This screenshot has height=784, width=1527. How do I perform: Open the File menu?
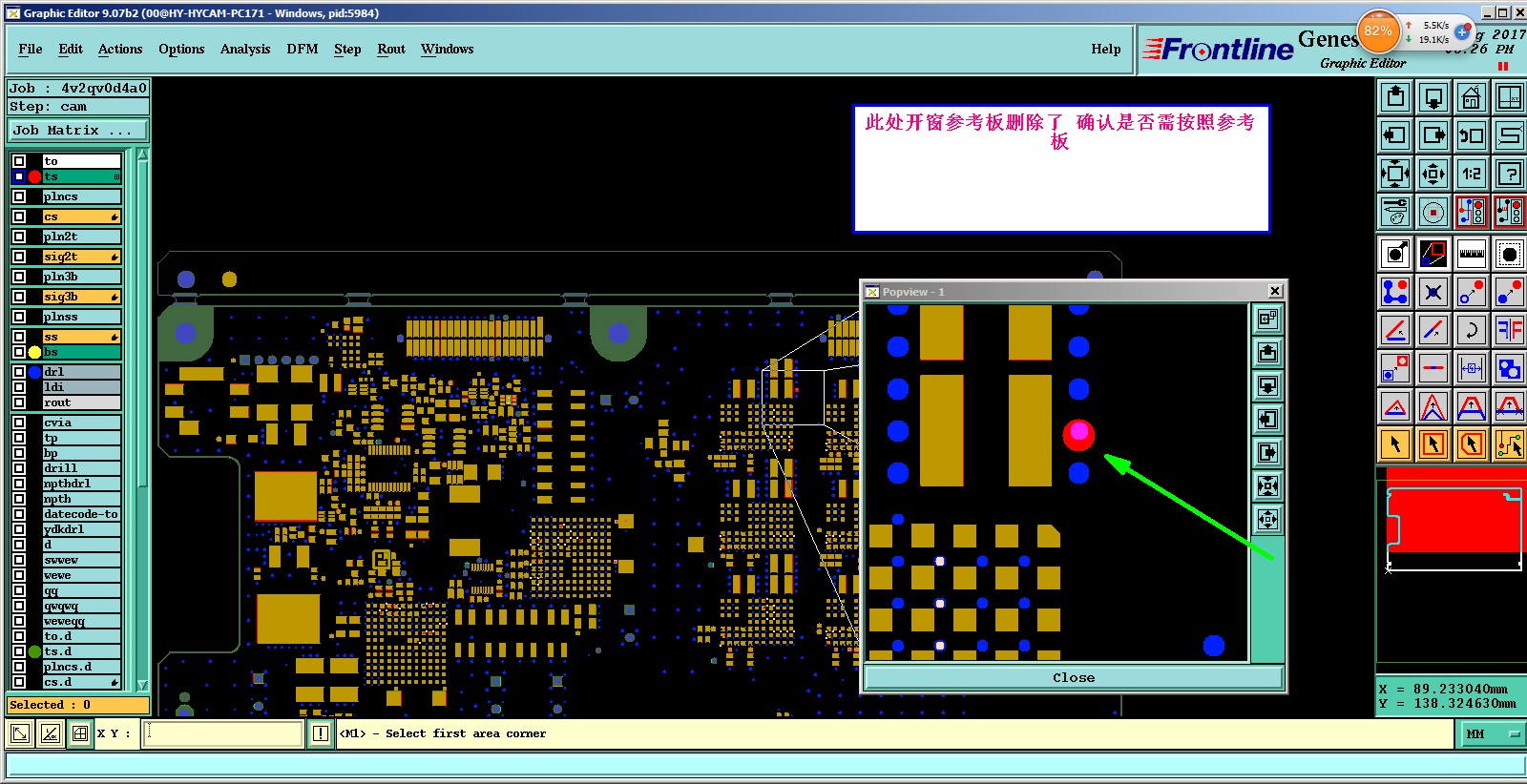pyautogui.click(x=31, y=49)
